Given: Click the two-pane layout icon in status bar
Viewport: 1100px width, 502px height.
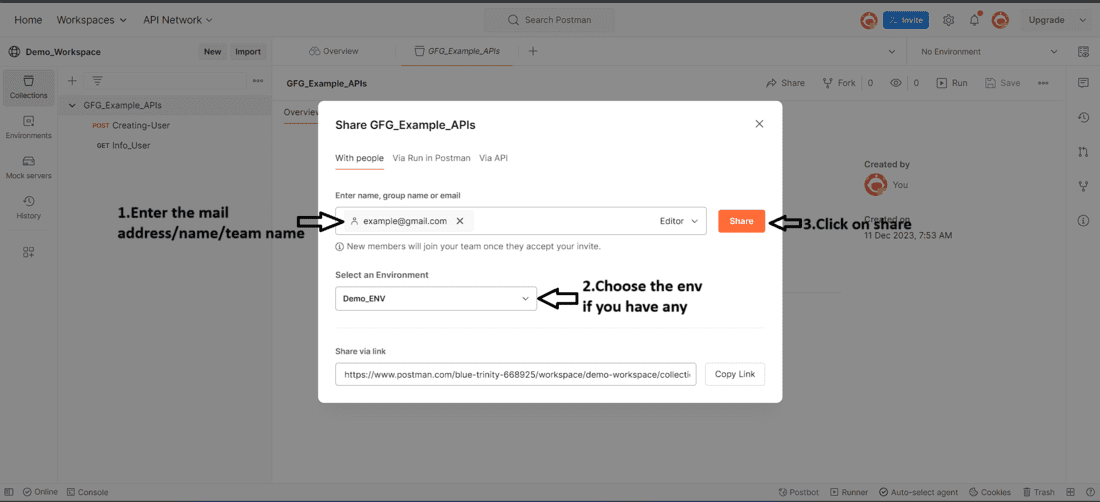Looking at the screenshot, I should (x=1071, y=492).
